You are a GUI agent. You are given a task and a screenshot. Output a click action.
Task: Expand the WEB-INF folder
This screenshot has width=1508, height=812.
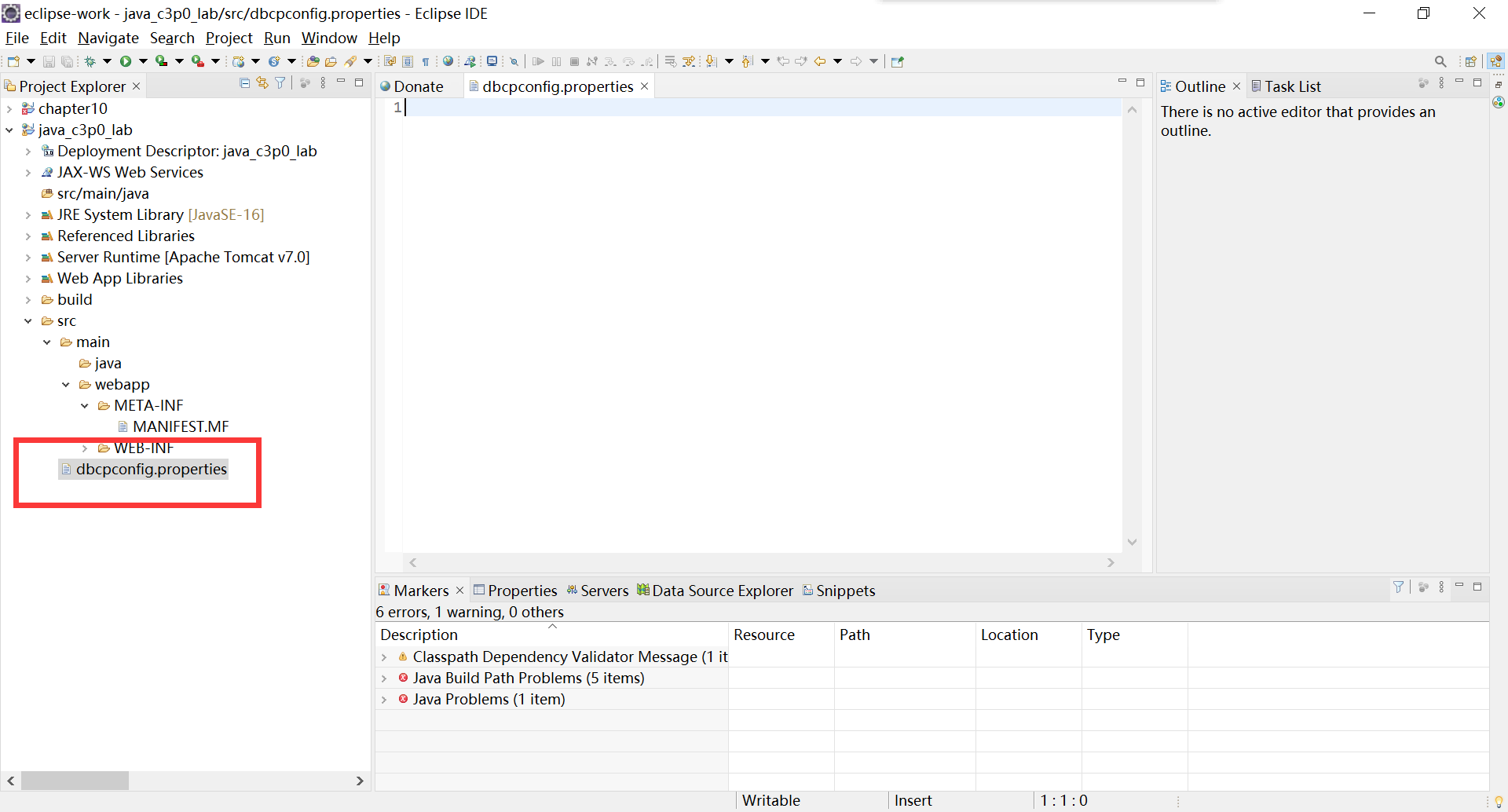85,448
